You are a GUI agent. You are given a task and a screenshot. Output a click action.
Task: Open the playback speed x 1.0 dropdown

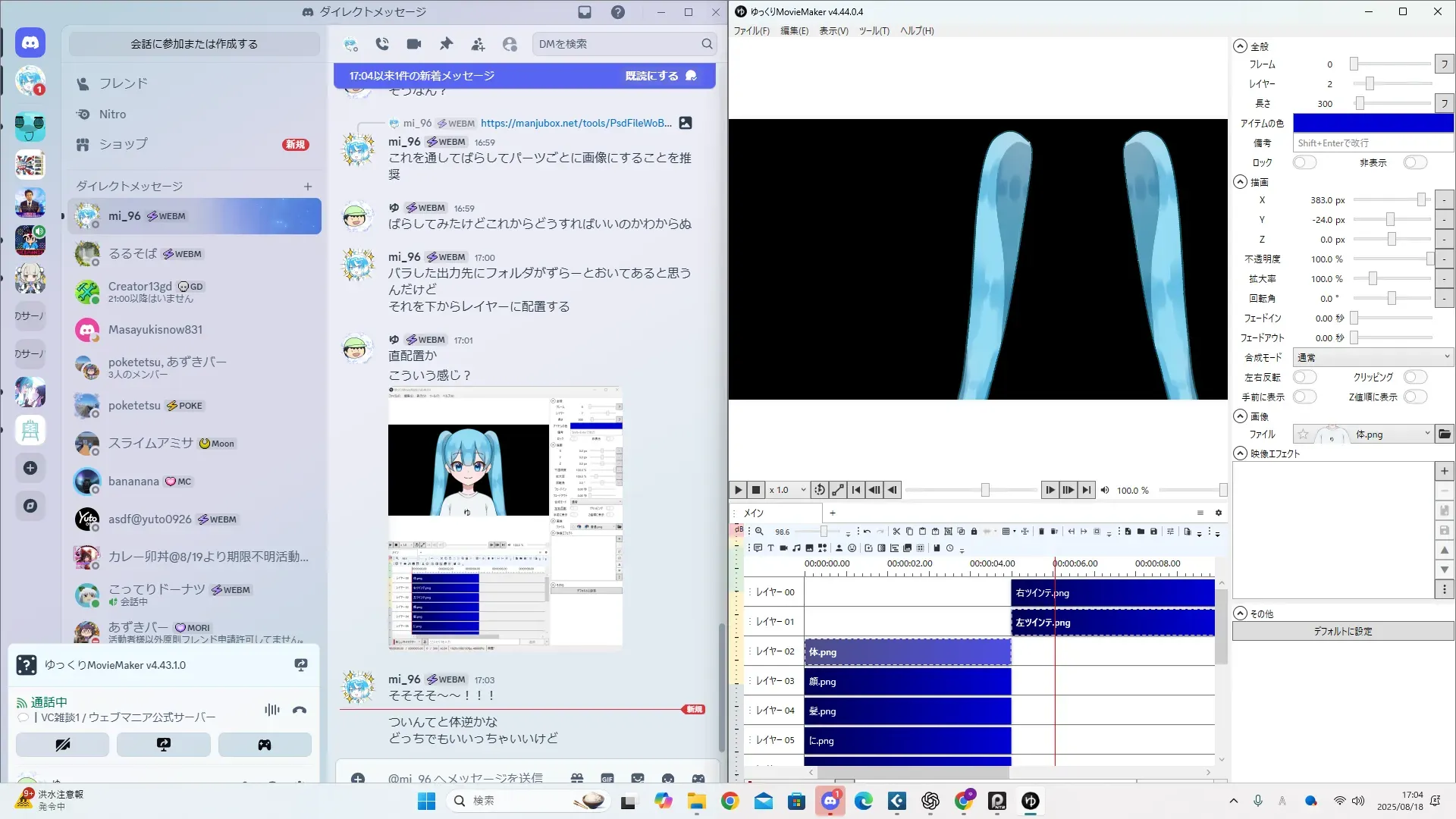click(787, 490)
